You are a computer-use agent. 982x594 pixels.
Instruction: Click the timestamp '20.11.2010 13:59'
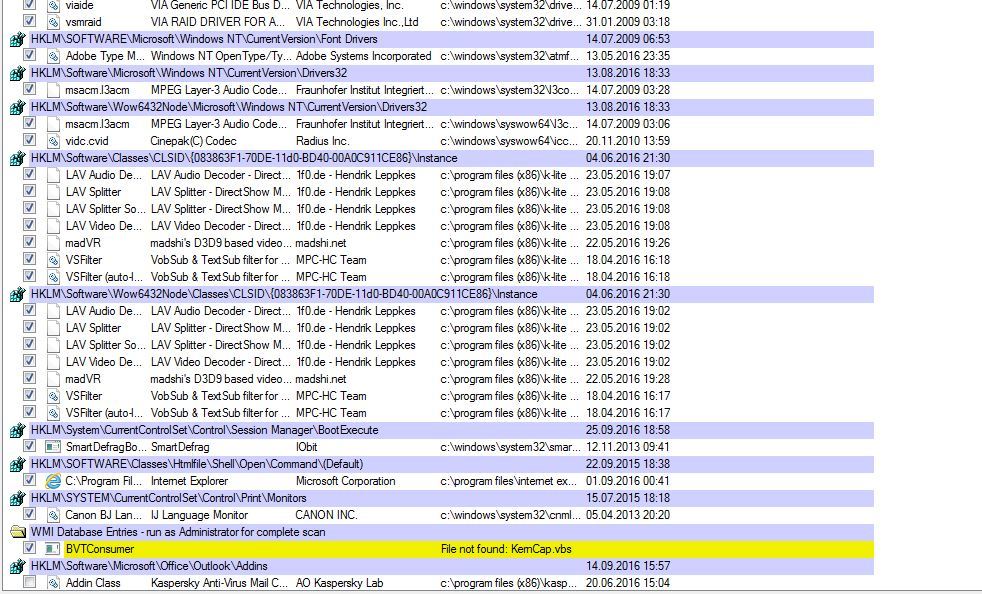click(x=628, y=141)
